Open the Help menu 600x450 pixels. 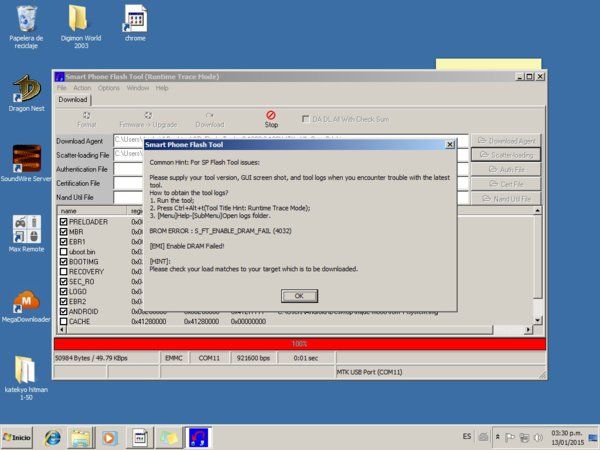click(162, 88)
